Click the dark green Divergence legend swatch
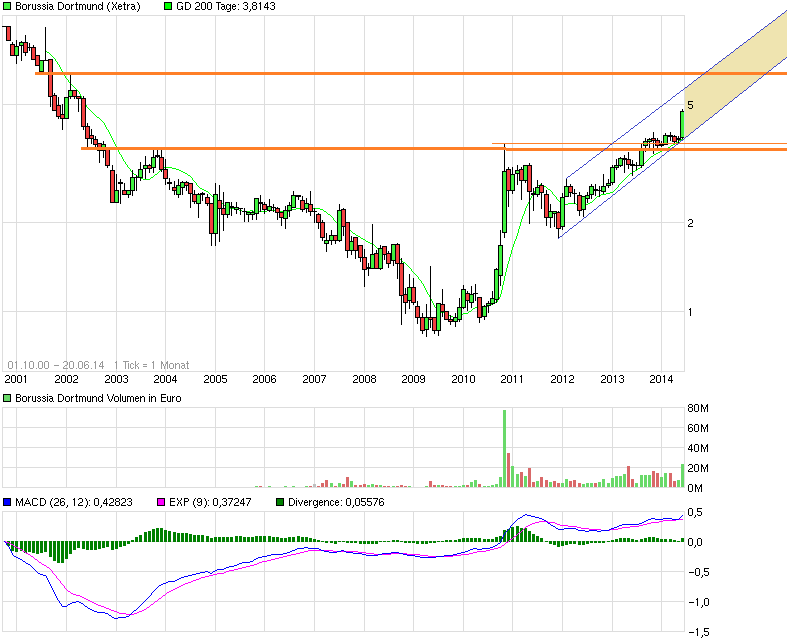 click(x=280, y=502)
